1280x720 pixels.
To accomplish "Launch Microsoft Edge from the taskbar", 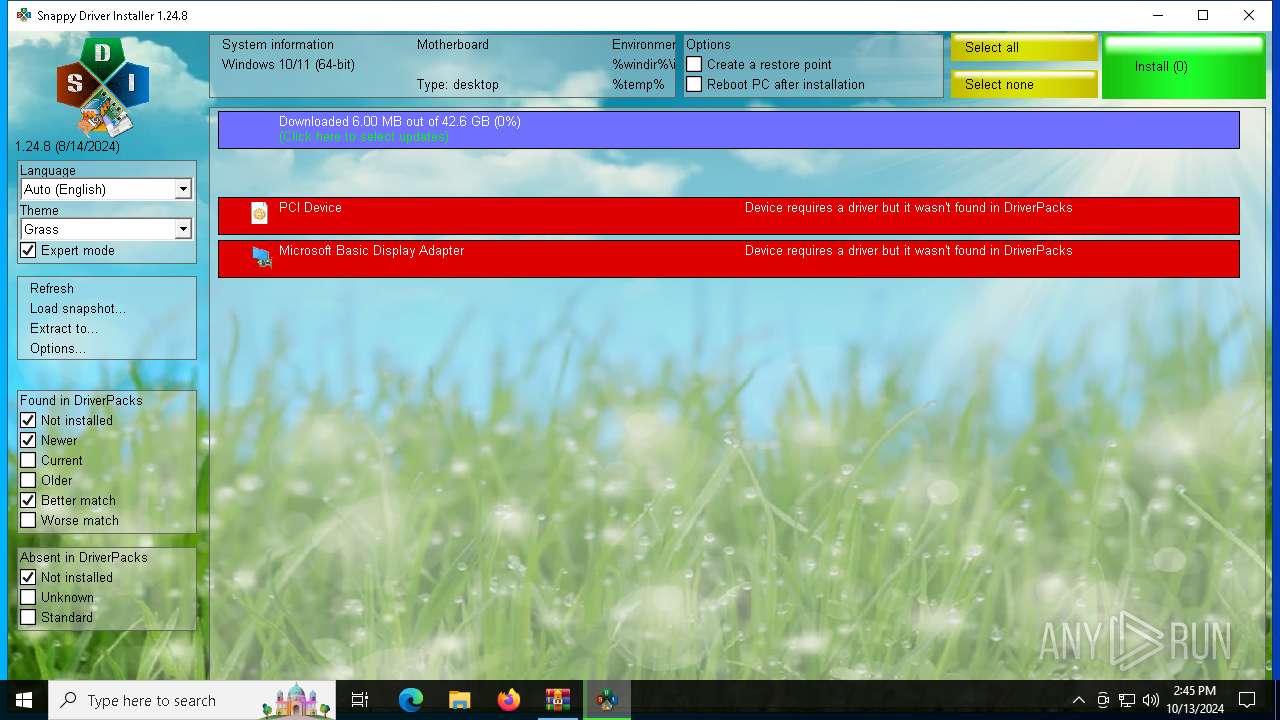I will pyautogui.click(x=410, y=700).
